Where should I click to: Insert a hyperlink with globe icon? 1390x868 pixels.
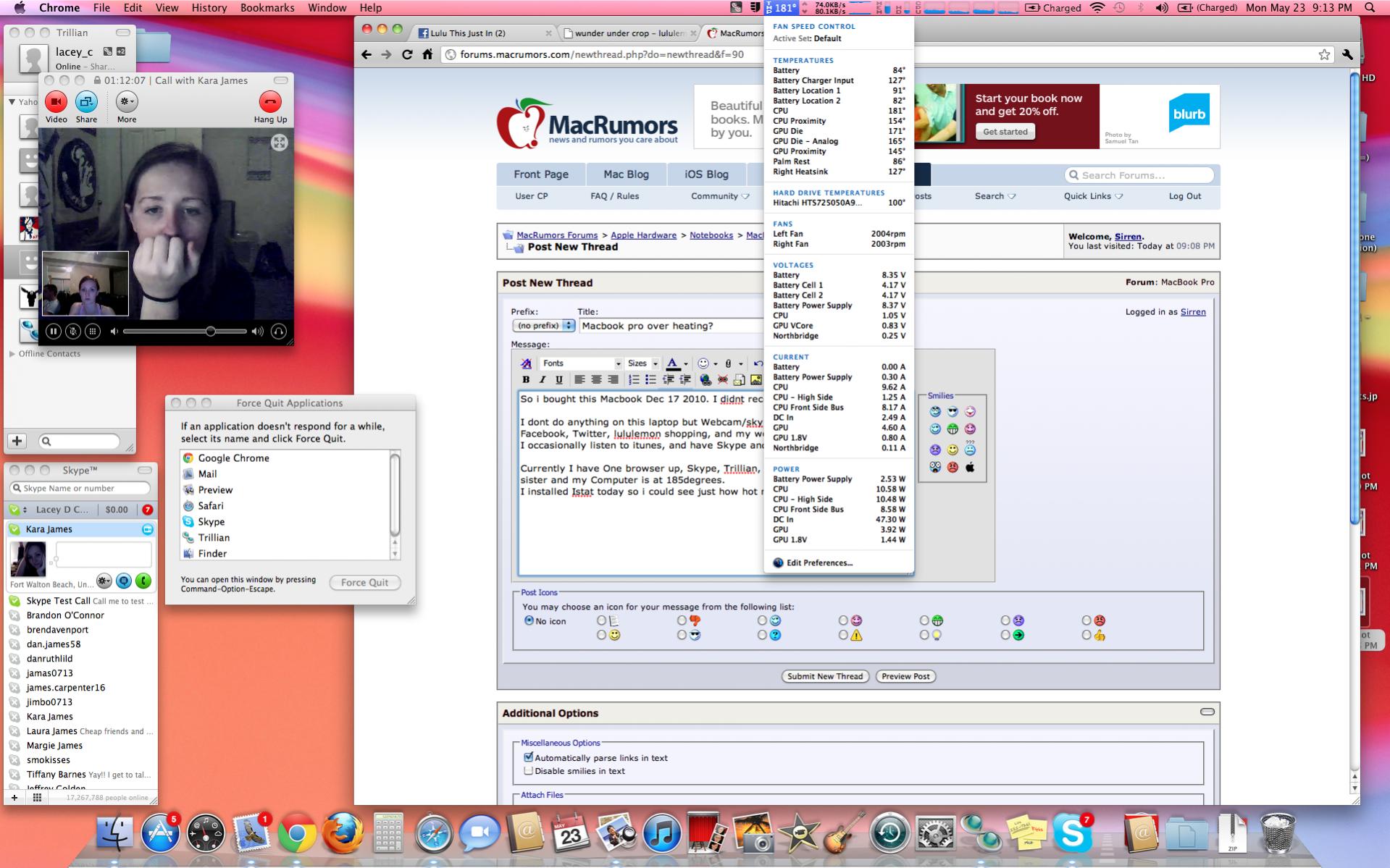click(706, 379)
